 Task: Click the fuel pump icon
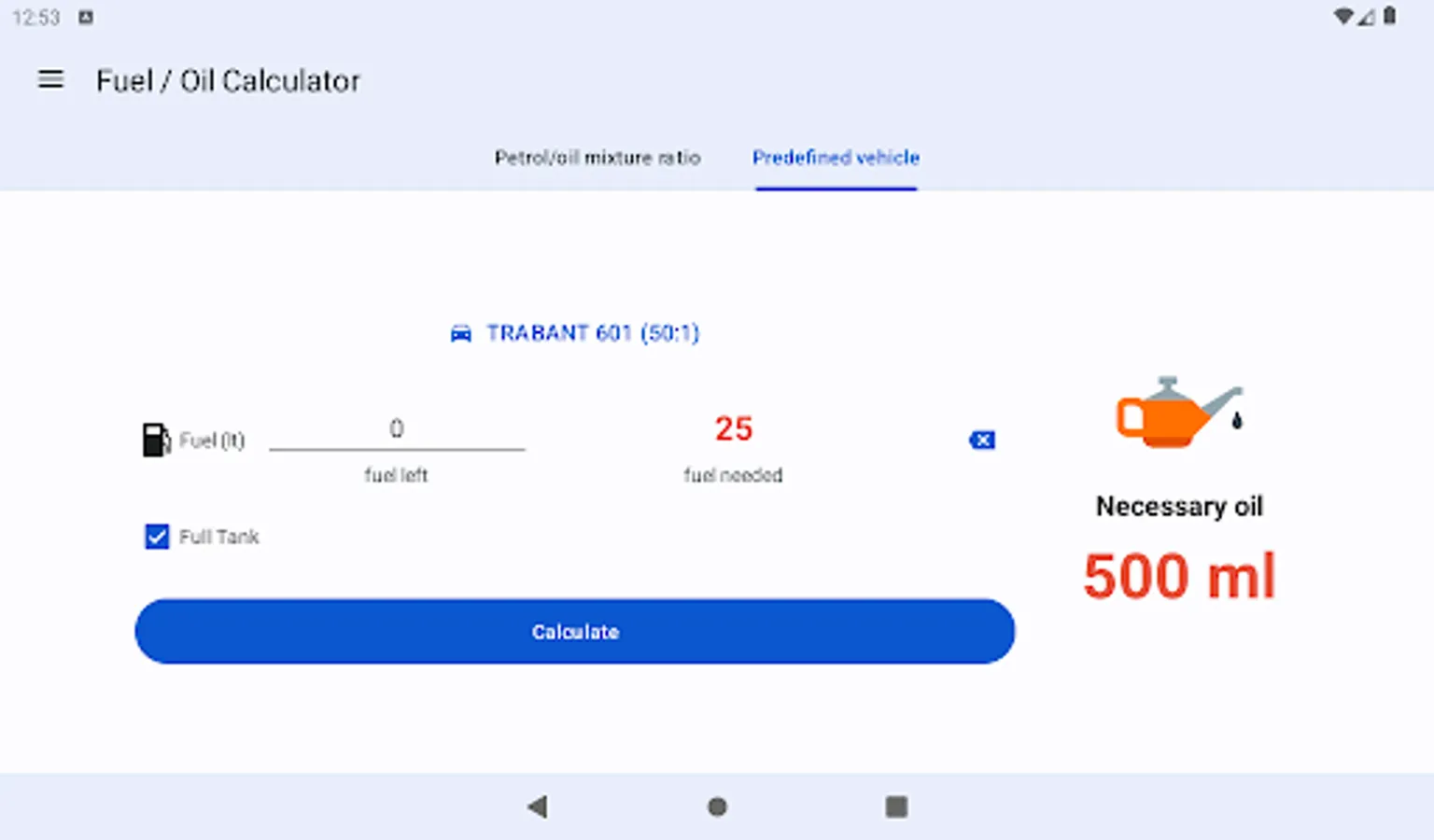pyautogui.click(x=155, y=440)
